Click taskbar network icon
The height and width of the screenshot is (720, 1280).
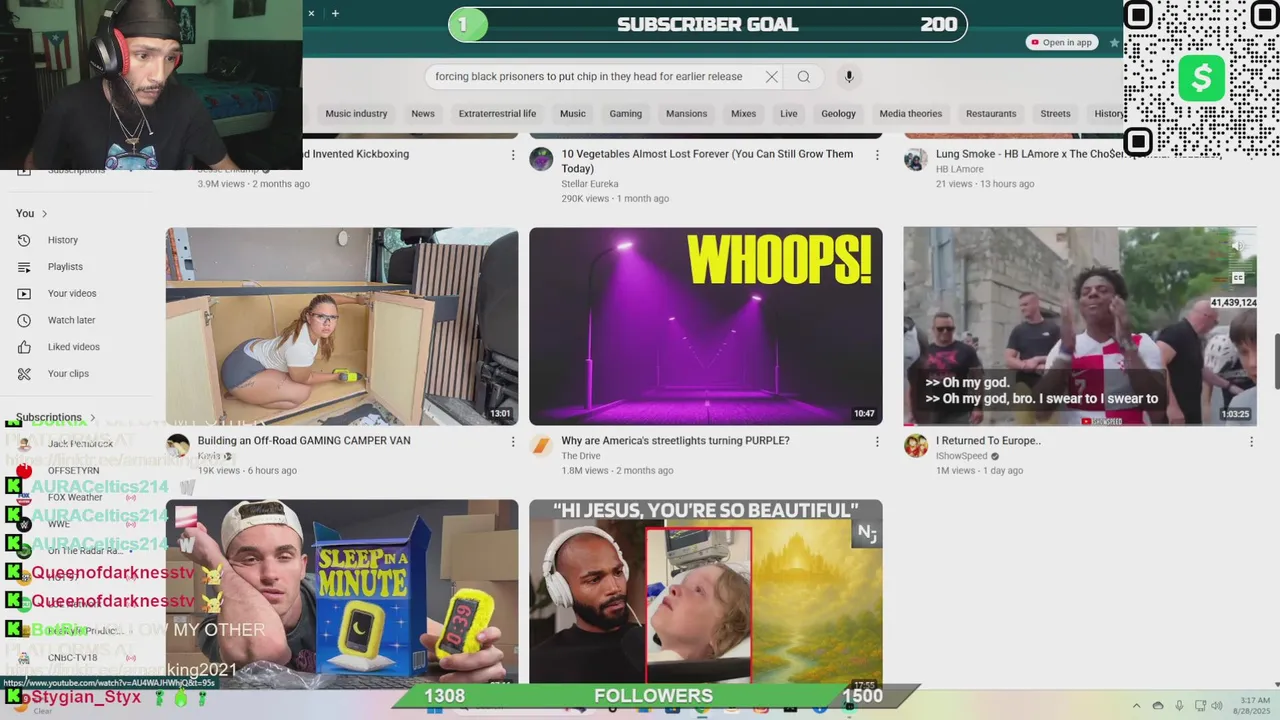(1200, 706)
